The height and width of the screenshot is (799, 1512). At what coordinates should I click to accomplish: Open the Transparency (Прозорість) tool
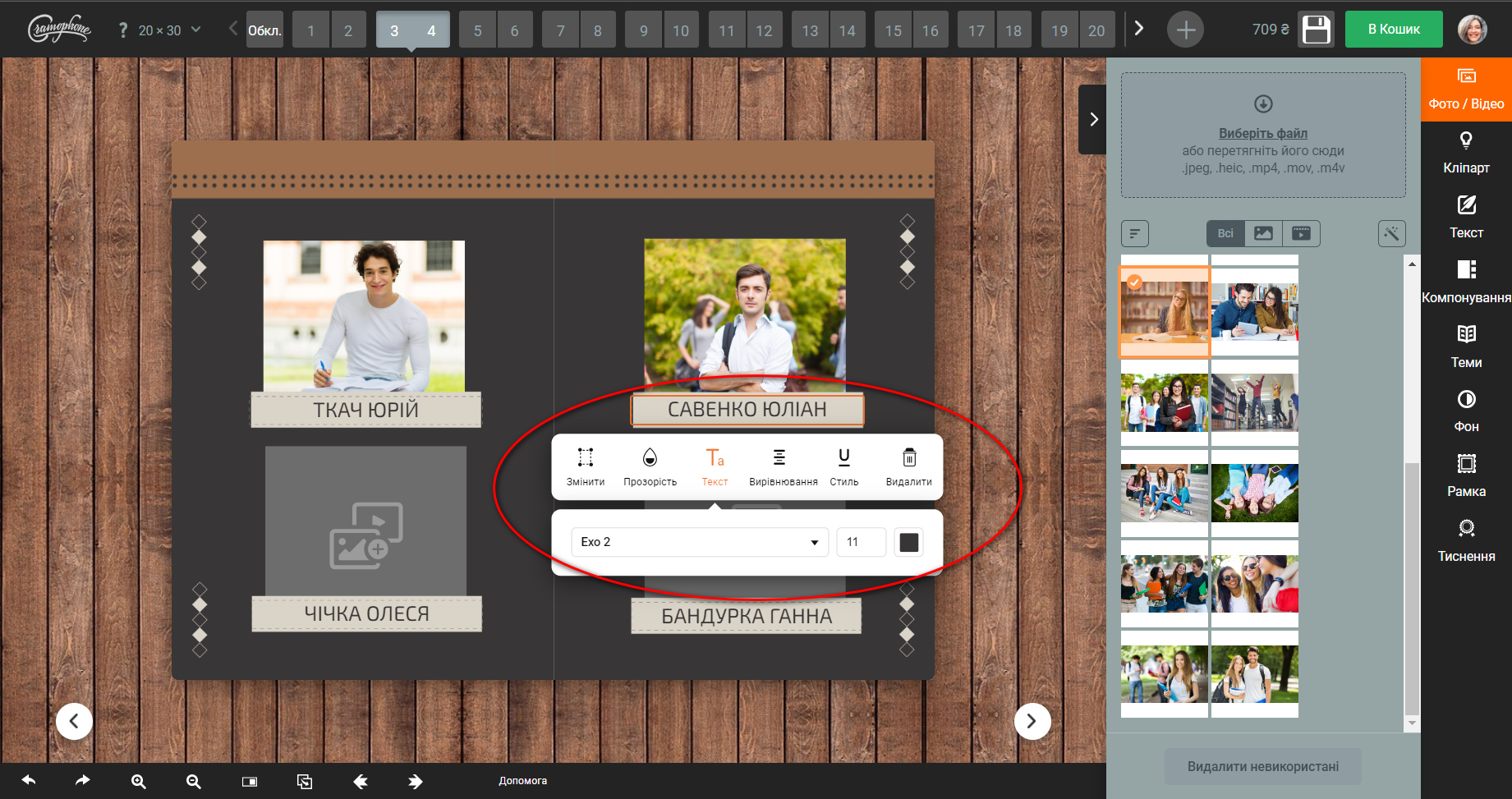tap(650, 466)
